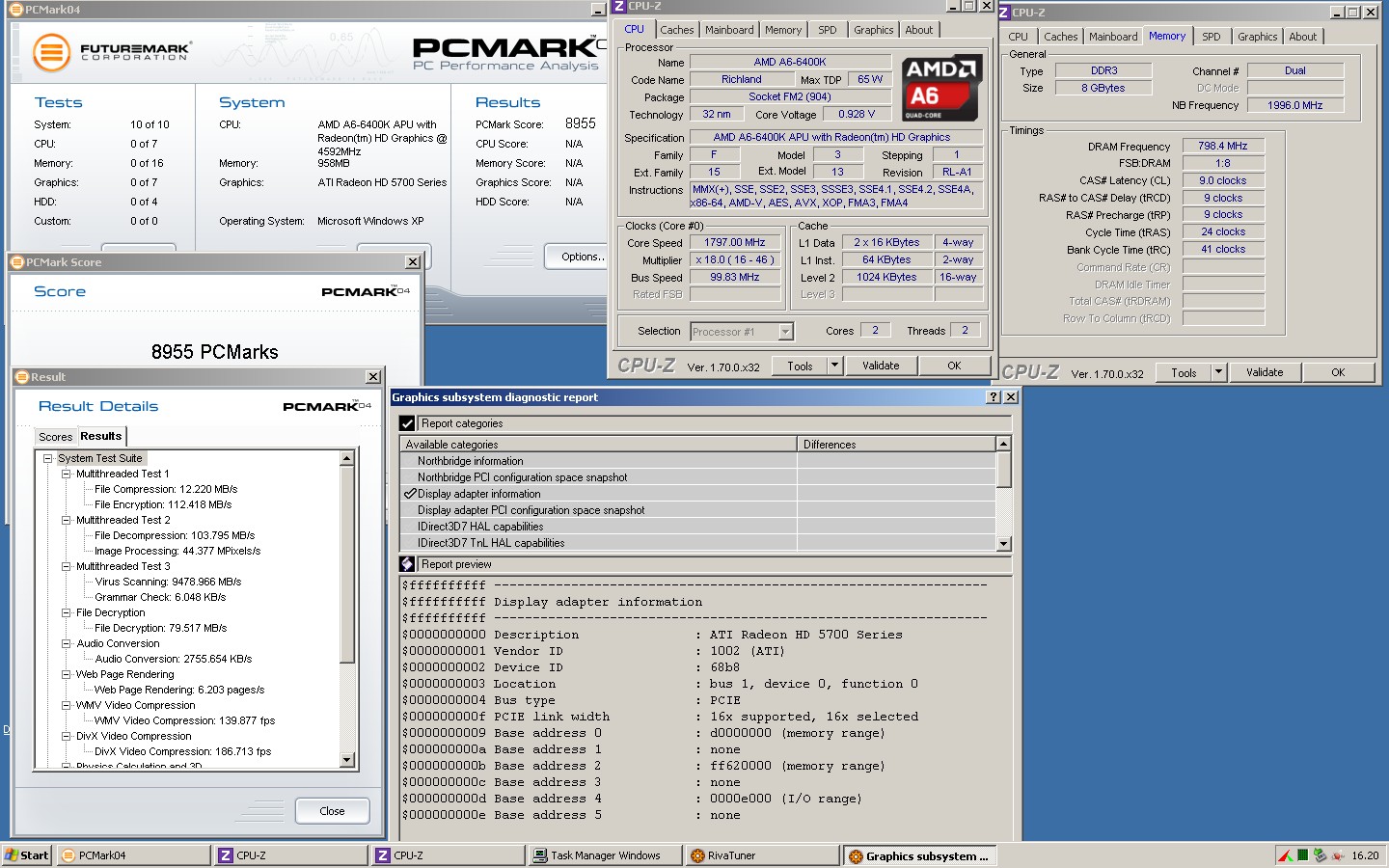The height and width of the screenshot is (868, 1389).
Task: Open the Processor #1 selection dropdown
Action: pos(785,332)
